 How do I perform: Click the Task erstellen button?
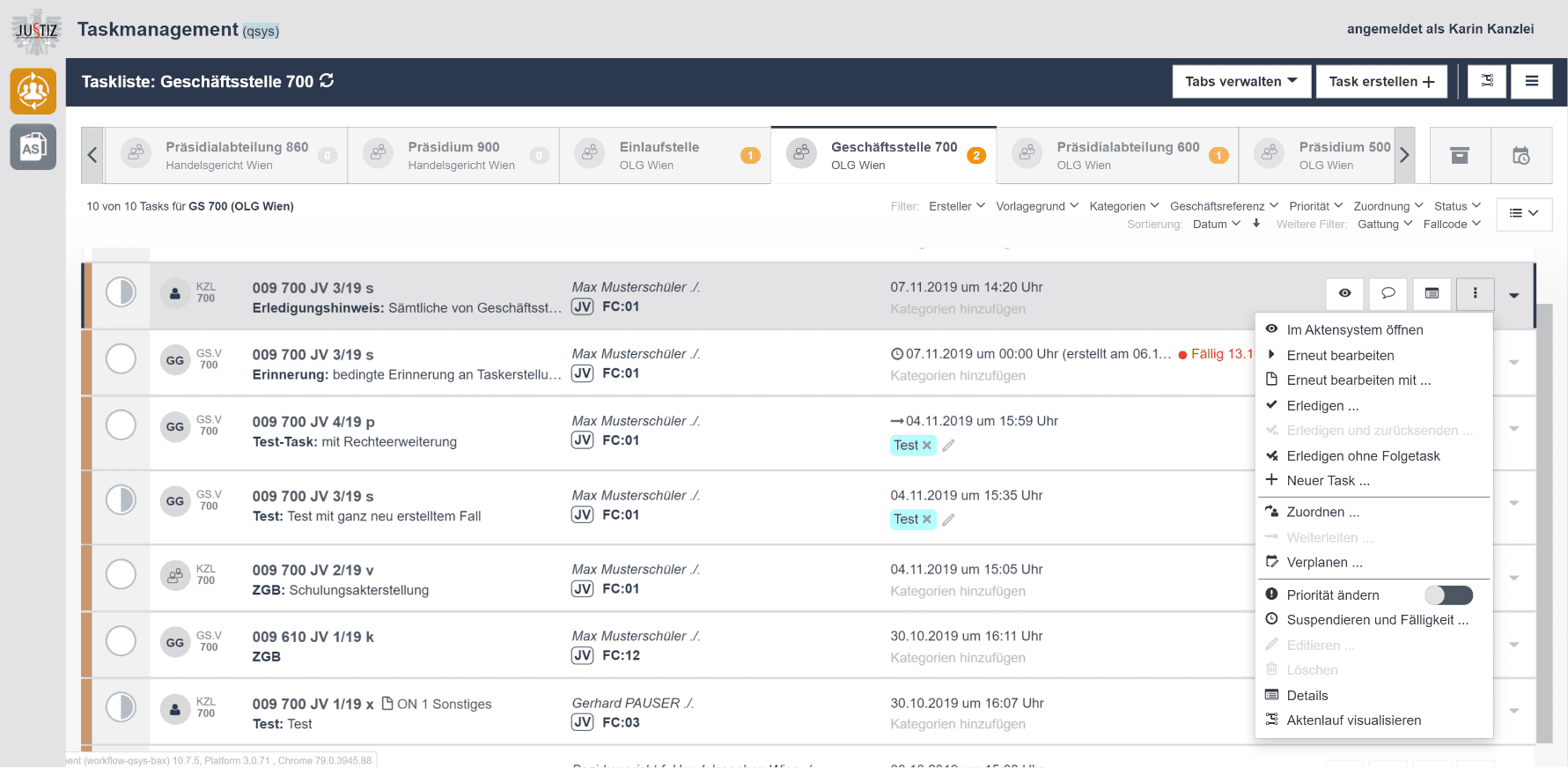point(1380,81)
